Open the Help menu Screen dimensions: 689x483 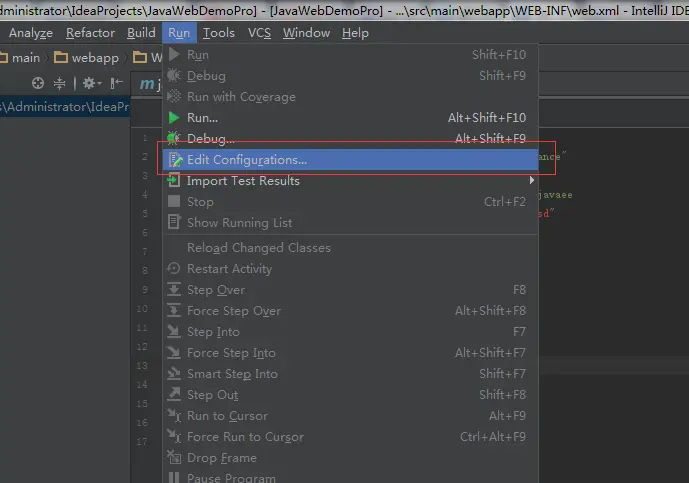(x=355, y=33)
